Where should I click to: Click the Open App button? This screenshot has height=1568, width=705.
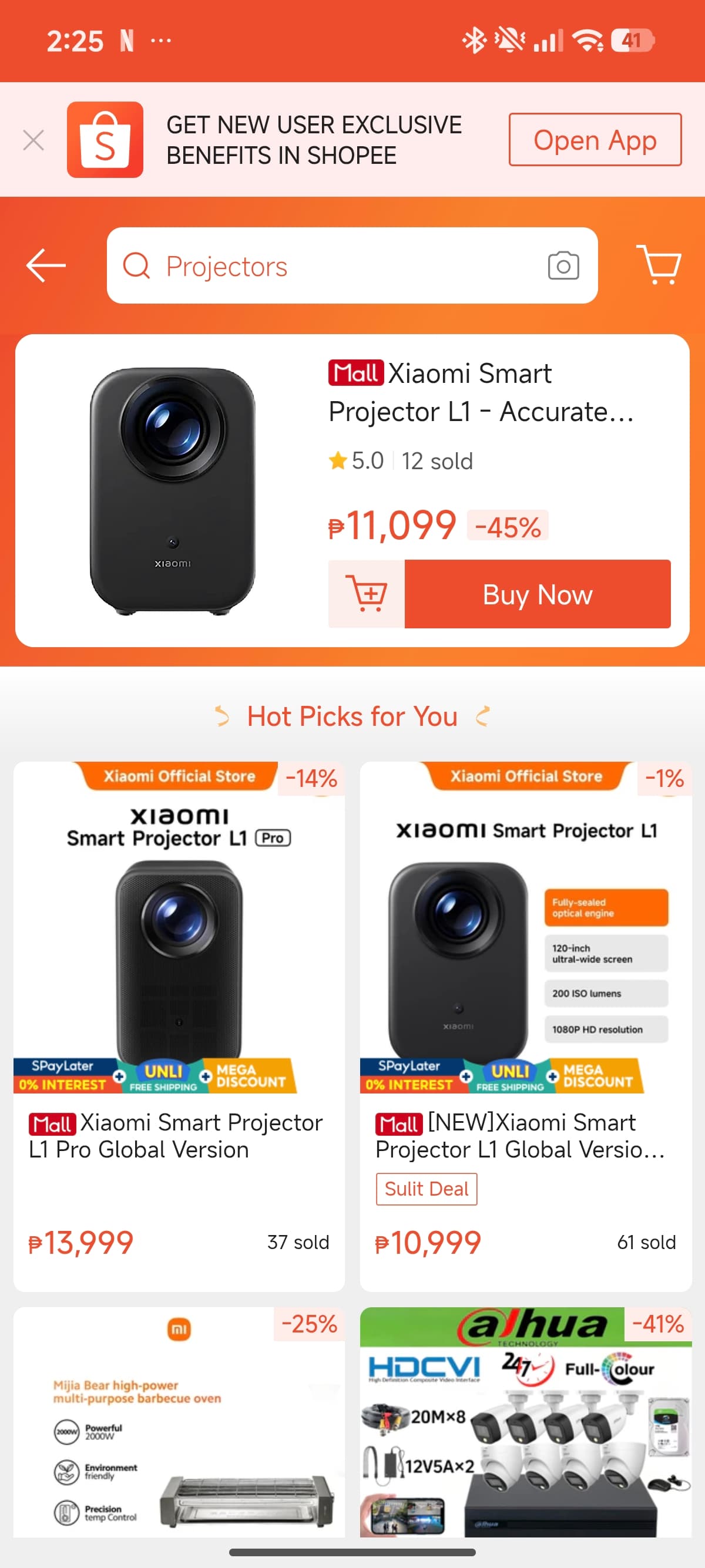click(595, 139)
